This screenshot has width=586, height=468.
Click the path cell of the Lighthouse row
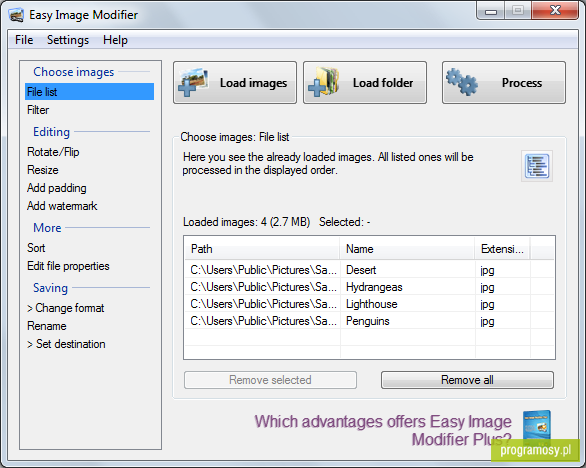pyautogui.click(x=263, y=304)
